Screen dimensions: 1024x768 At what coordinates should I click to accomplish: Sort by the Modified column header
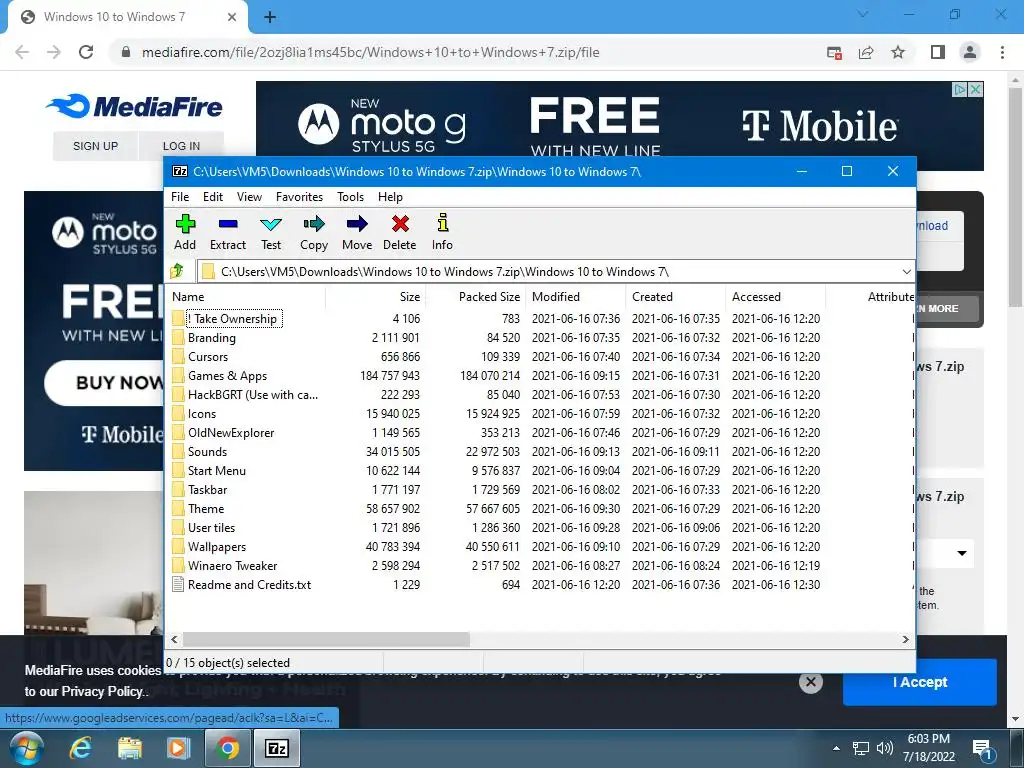575,296
